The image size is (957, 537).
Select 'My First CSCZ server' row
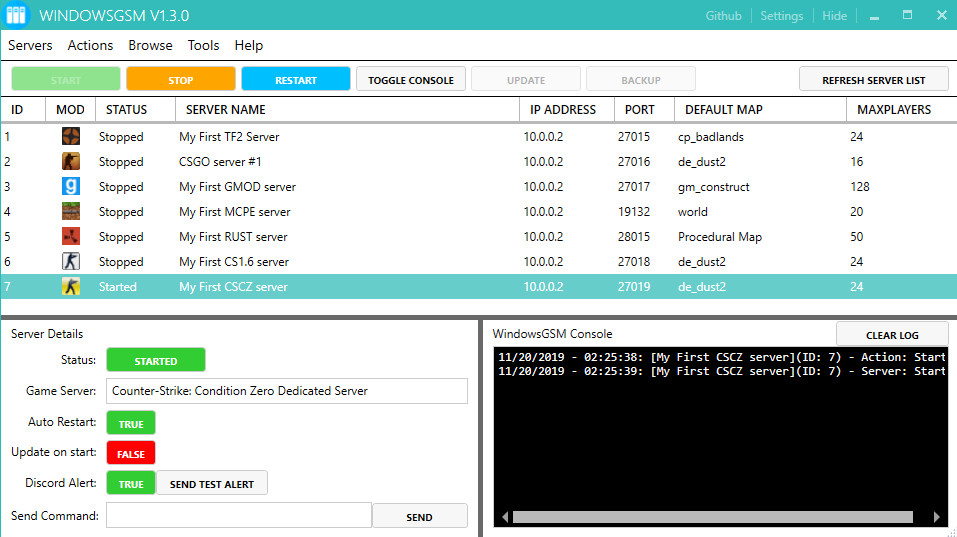point(478,286)
